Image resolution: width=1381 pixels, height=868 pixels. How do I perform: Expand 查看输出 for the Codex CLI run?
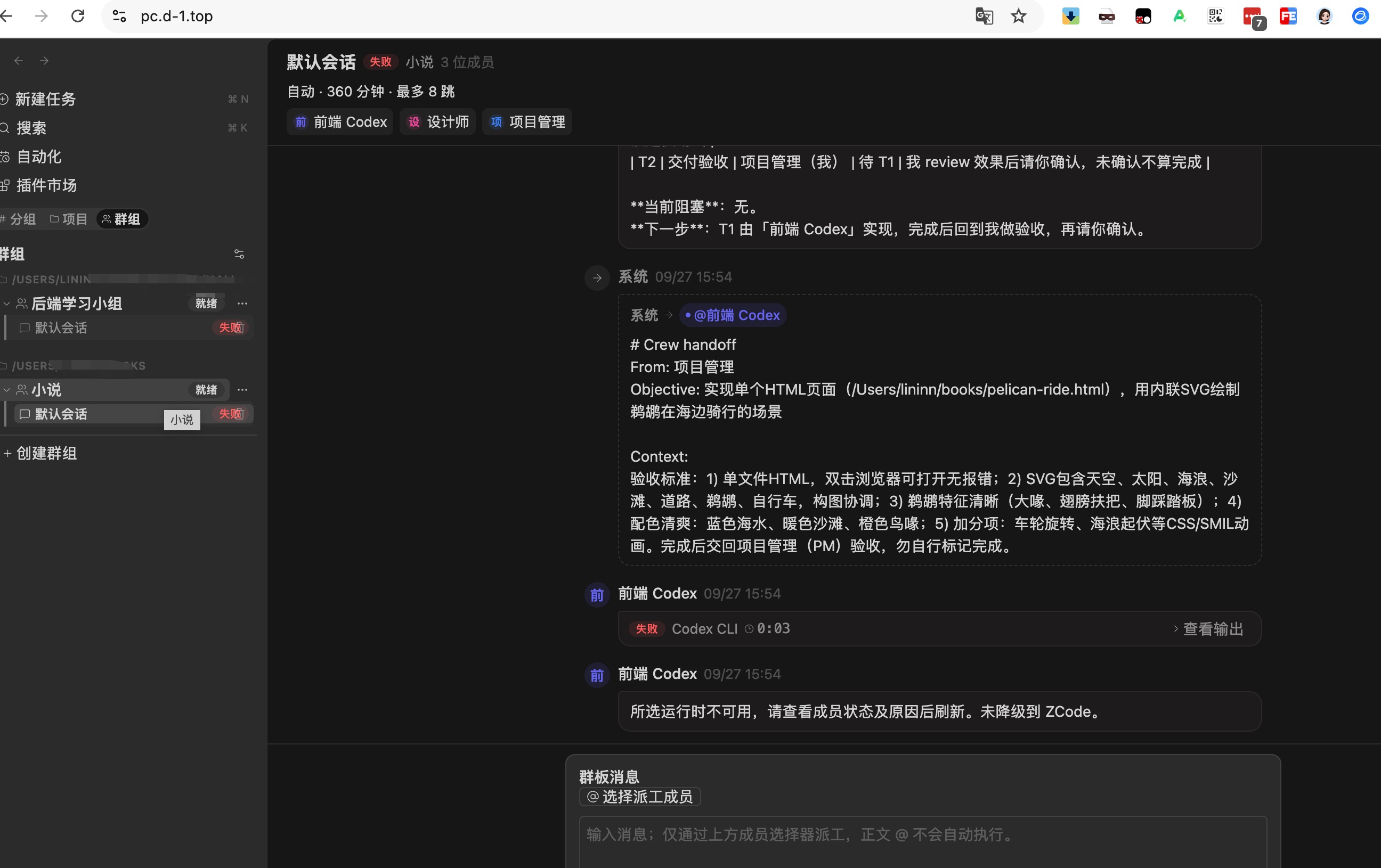coord(1208,629)
